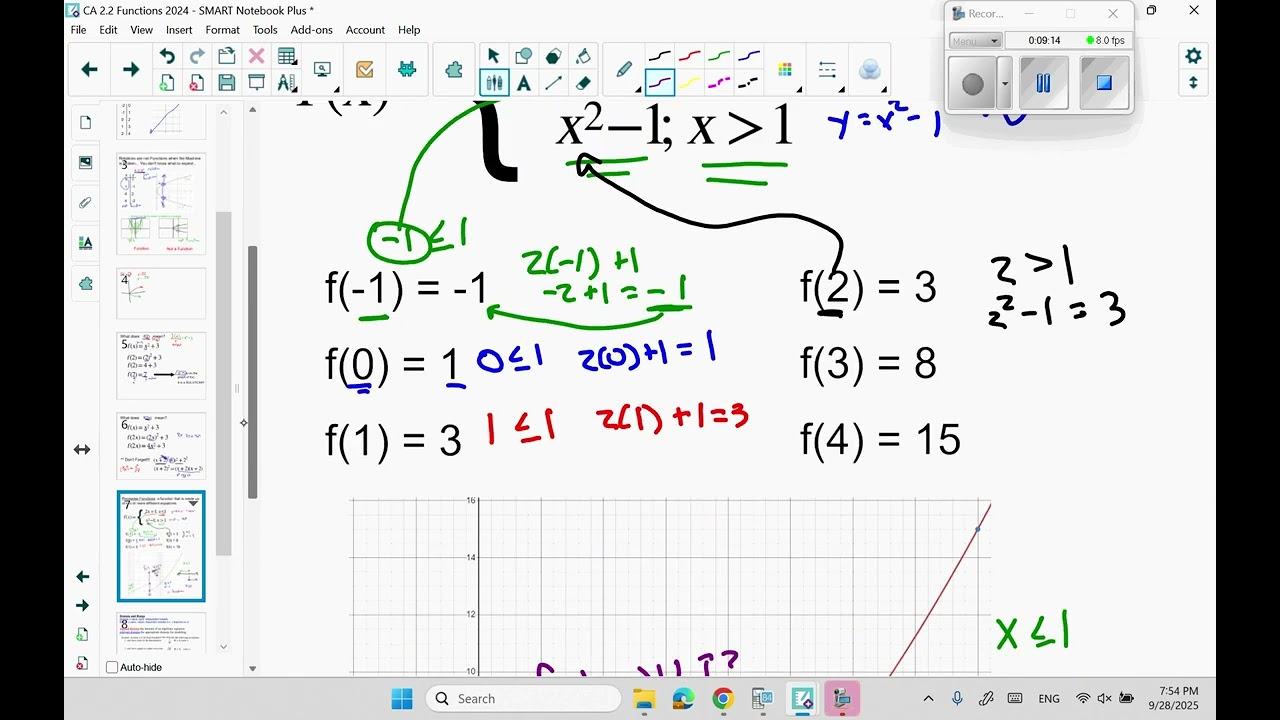Open the response assessment checkmark tool
Screen dimensions: 1280x720
[365, 70]
